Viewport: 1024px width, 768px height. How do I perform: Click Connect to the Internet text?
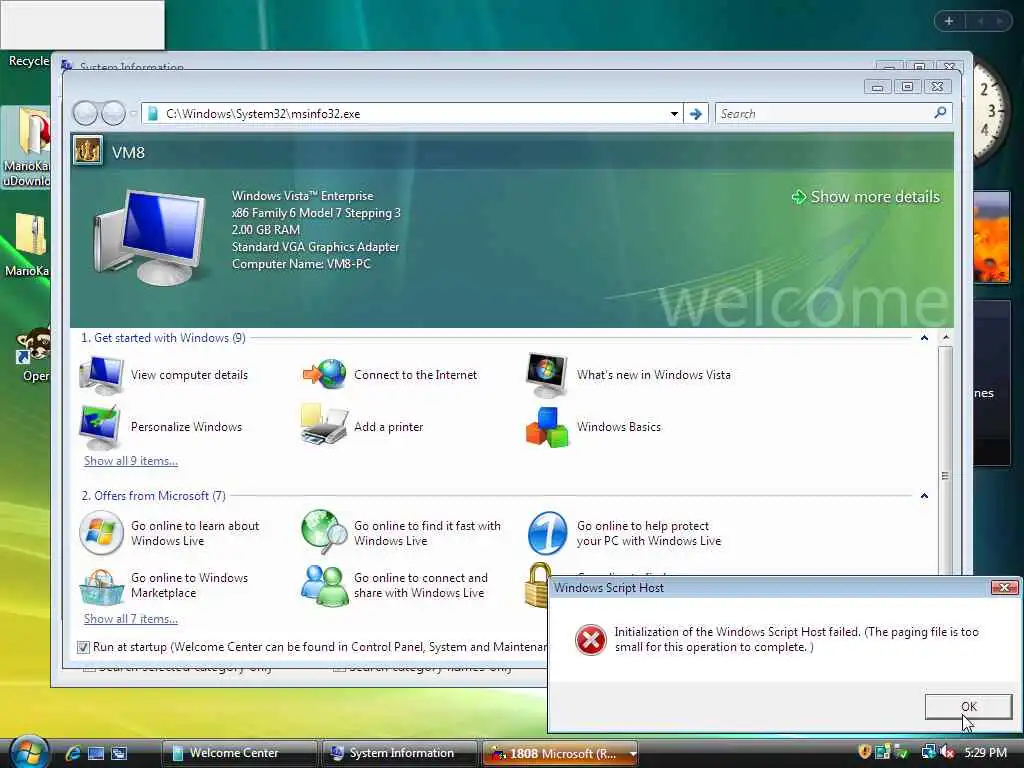415,375
